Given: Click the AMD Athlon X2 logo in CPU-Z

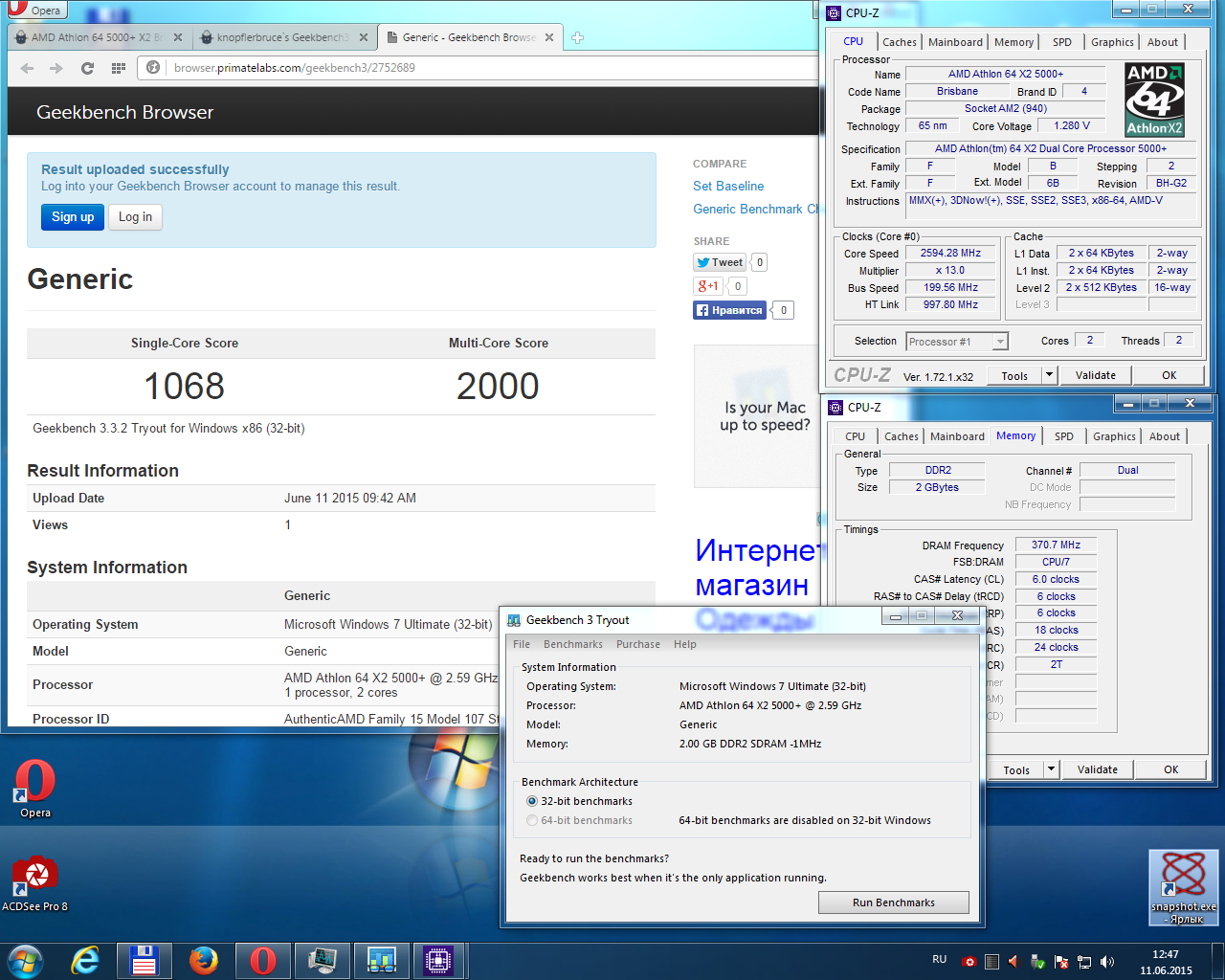Looking at the screenshot, I should point(1154,100).
